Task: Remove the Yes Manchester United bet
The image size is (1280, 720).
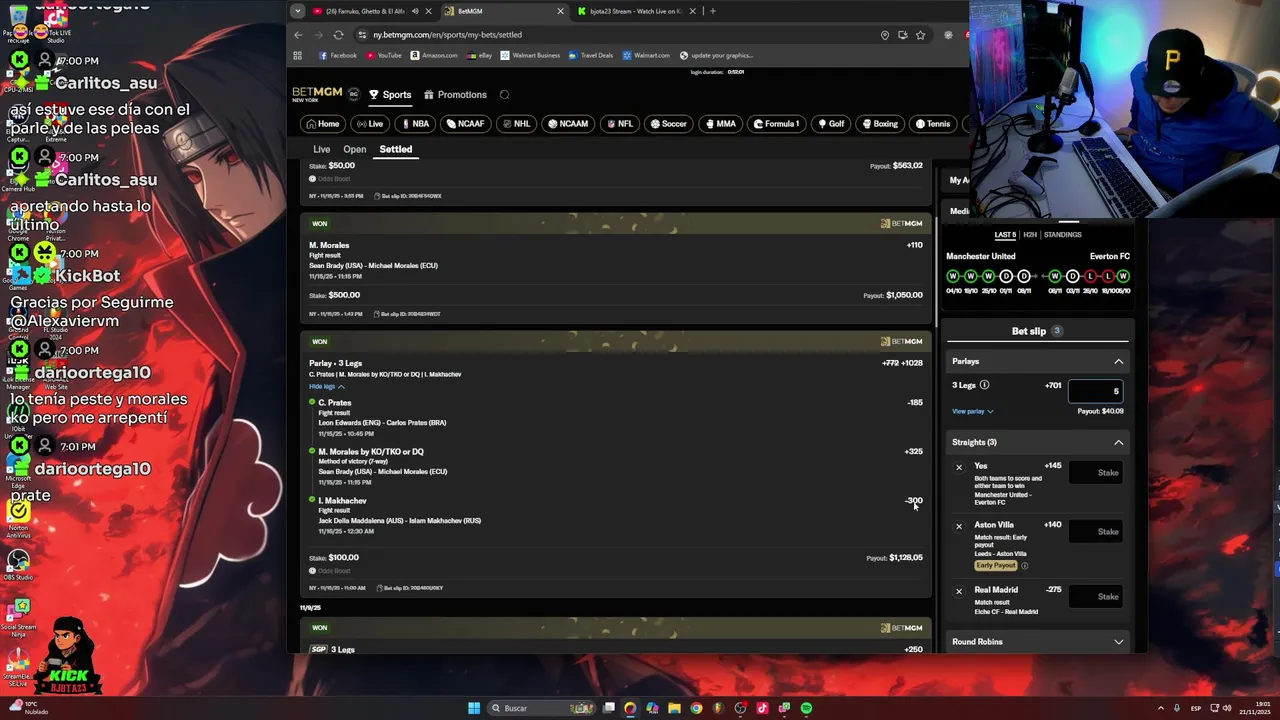Action: pyautogui.click(x=959, y=467)
